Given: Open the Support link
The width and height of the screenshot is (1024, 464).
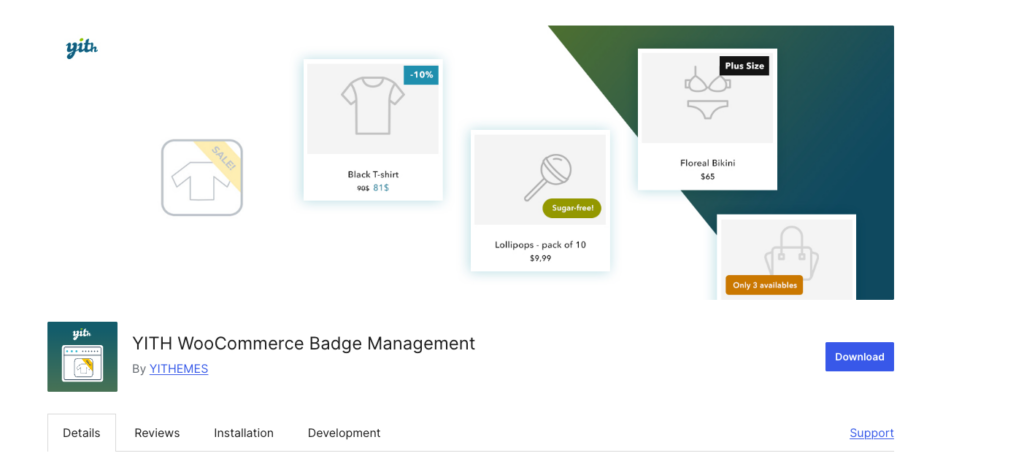Looking at the screenshot, I should click(872, 433).
